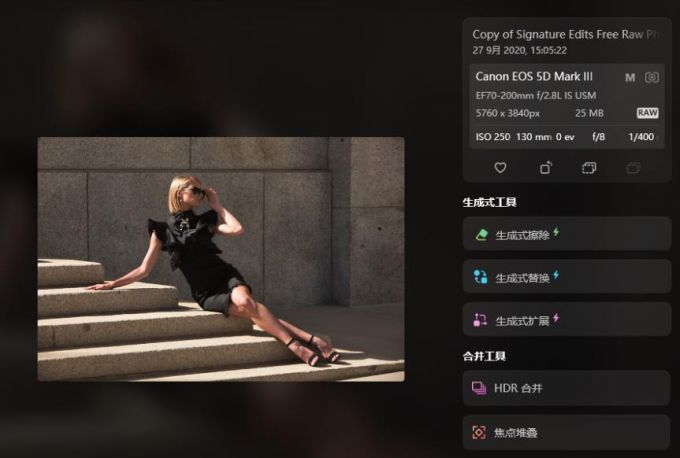Click the HDR 合并 stacked layers icon
This screenshot has width=680, height=458.
(x=479, y=388)
